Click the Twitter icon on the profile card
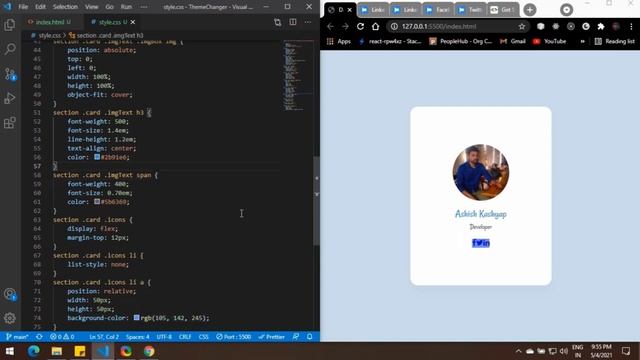640x360 pixels. point(480,243)
